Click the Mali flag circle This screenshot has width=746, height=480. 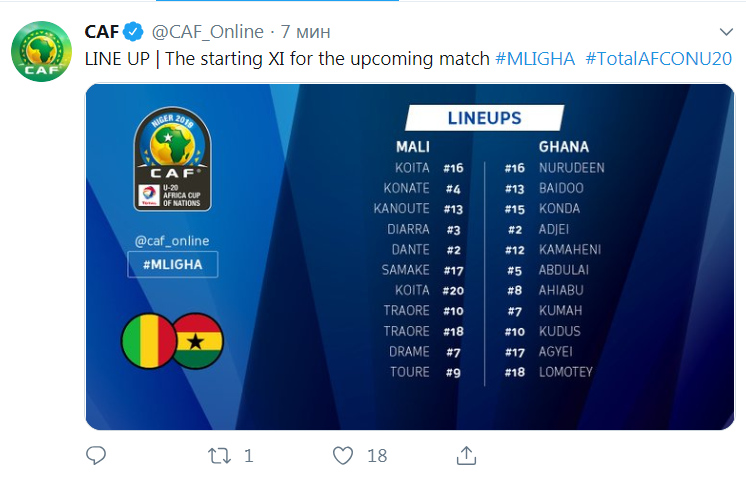(x=149, y=341)
